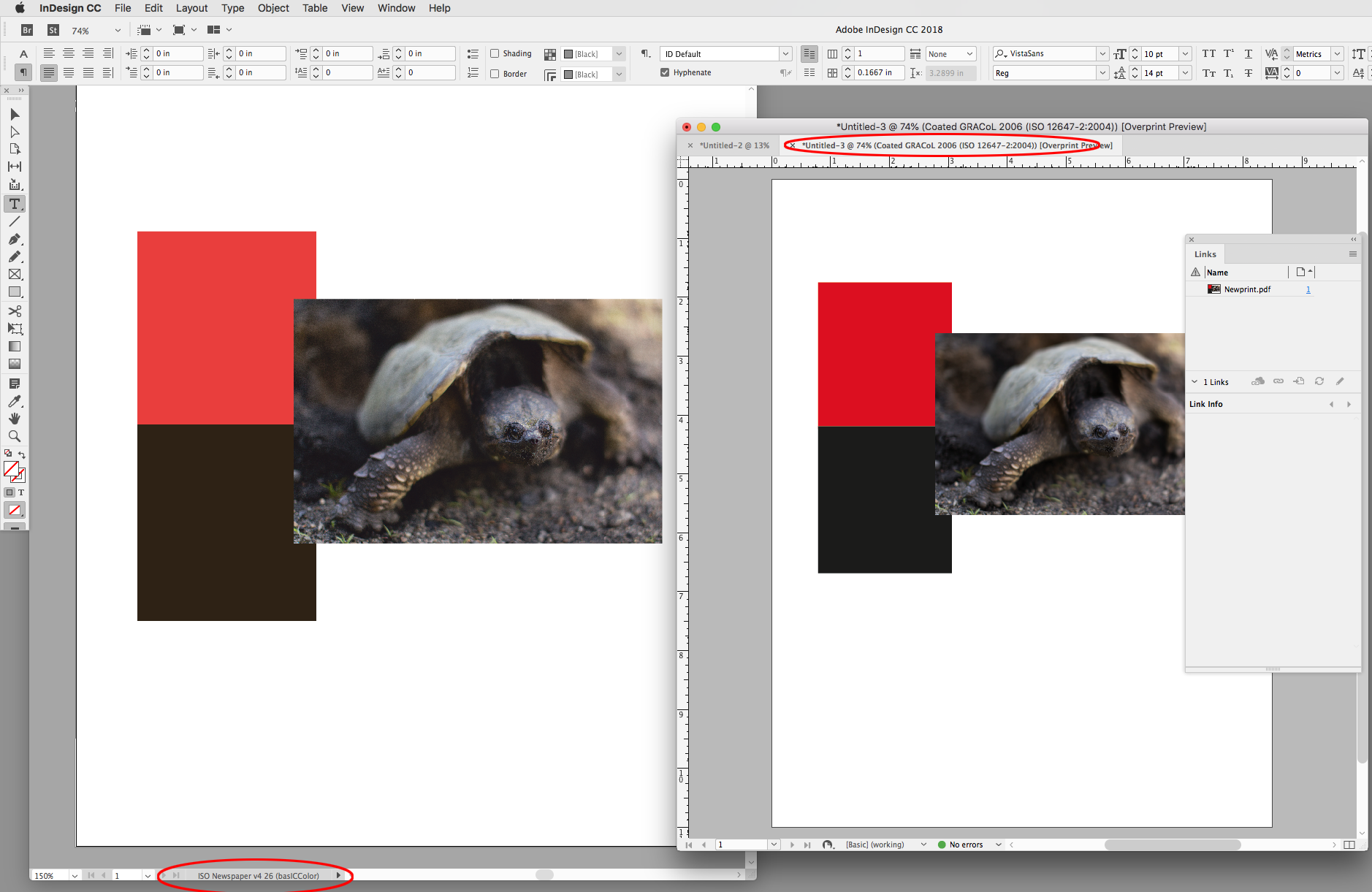1372x892 pixels.
Task: Pick the Eyedropper tool
Action: tap(14, 401)
